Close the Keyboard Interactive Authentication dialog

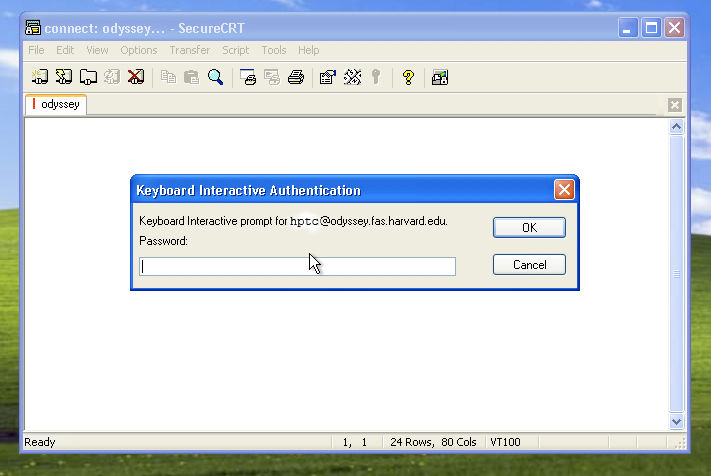564,189
